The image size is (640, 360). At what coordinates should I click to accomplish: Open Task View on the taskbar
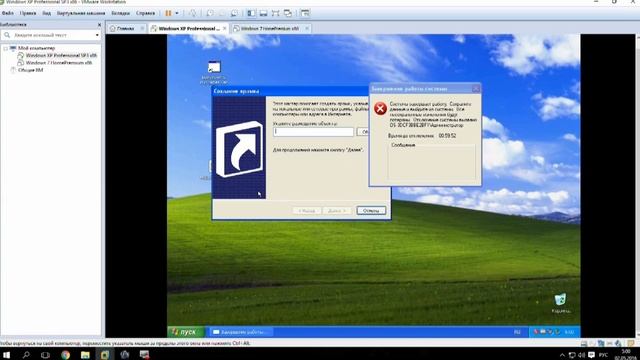point(45,355)
